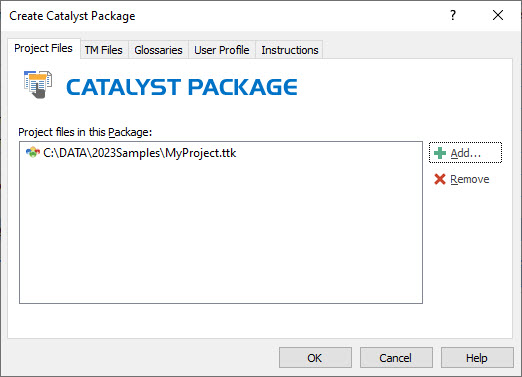Viewport: 522px width, 377px height.
Task: Click the Remove button text
Action: click(x=470, y=179)
